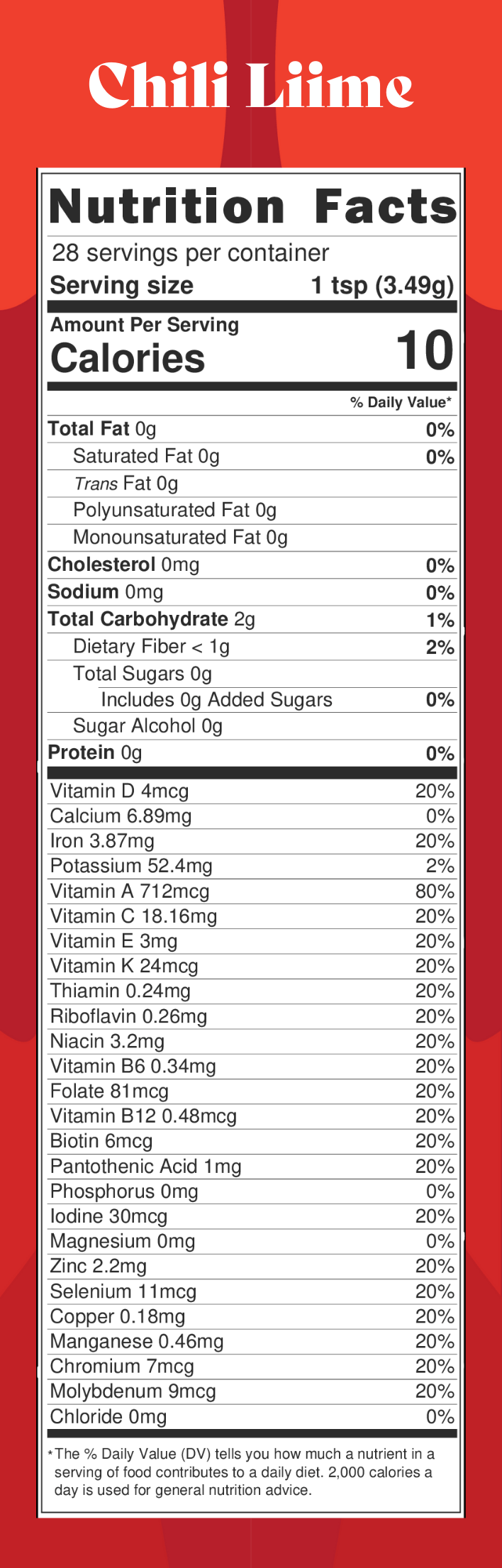Click the Dietary Fiber 2% value
502x1568 pixels.
[440, 647]
